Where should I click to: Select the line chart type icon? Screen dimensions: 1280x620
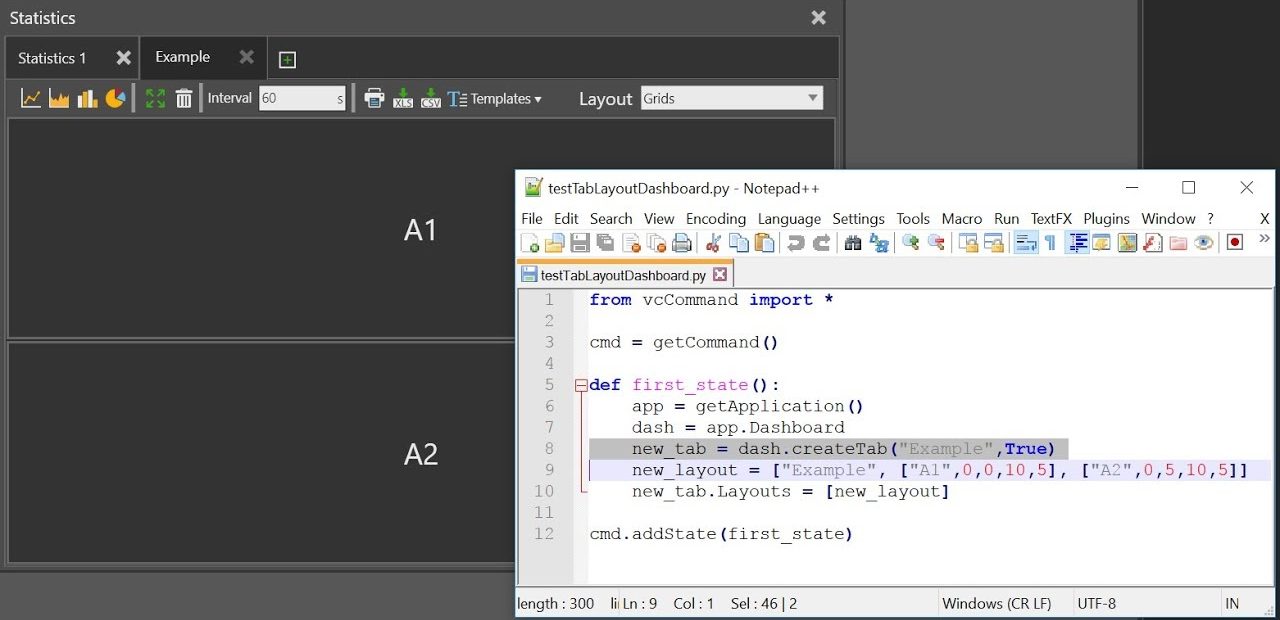(x=30, y=97)
